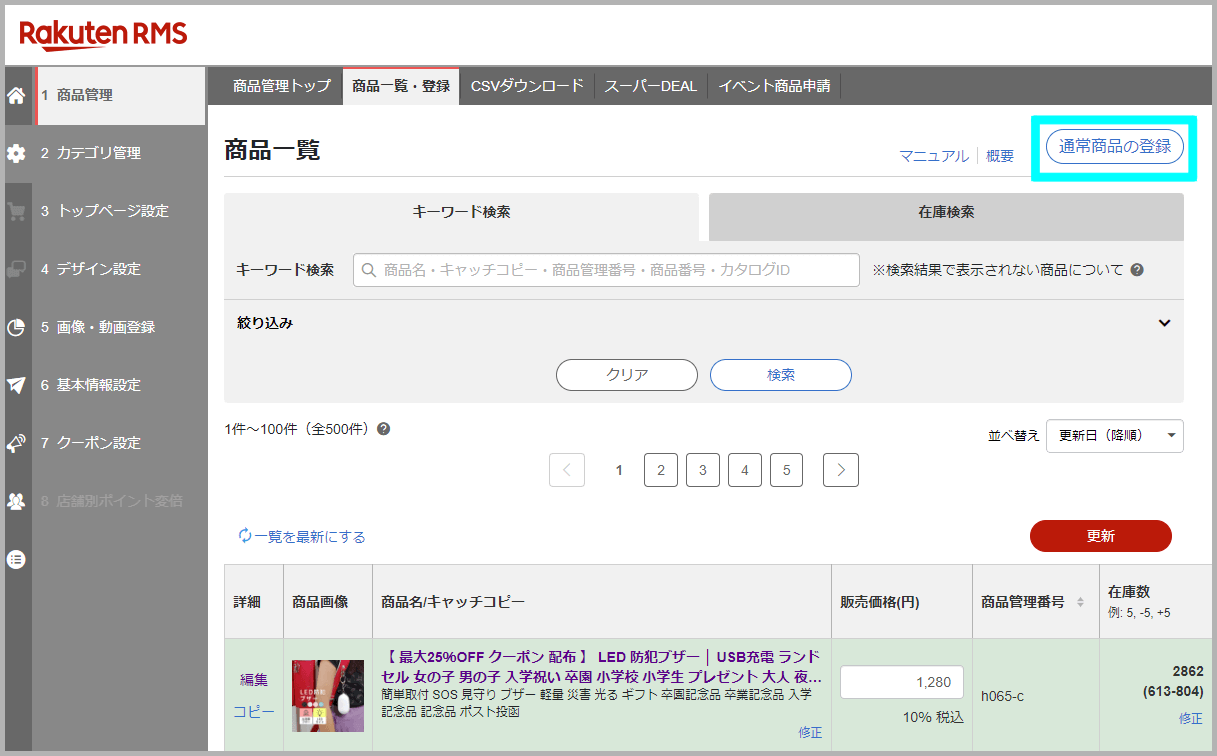Sort by 商品管理番号 column arrows

tap(1079, 602)
